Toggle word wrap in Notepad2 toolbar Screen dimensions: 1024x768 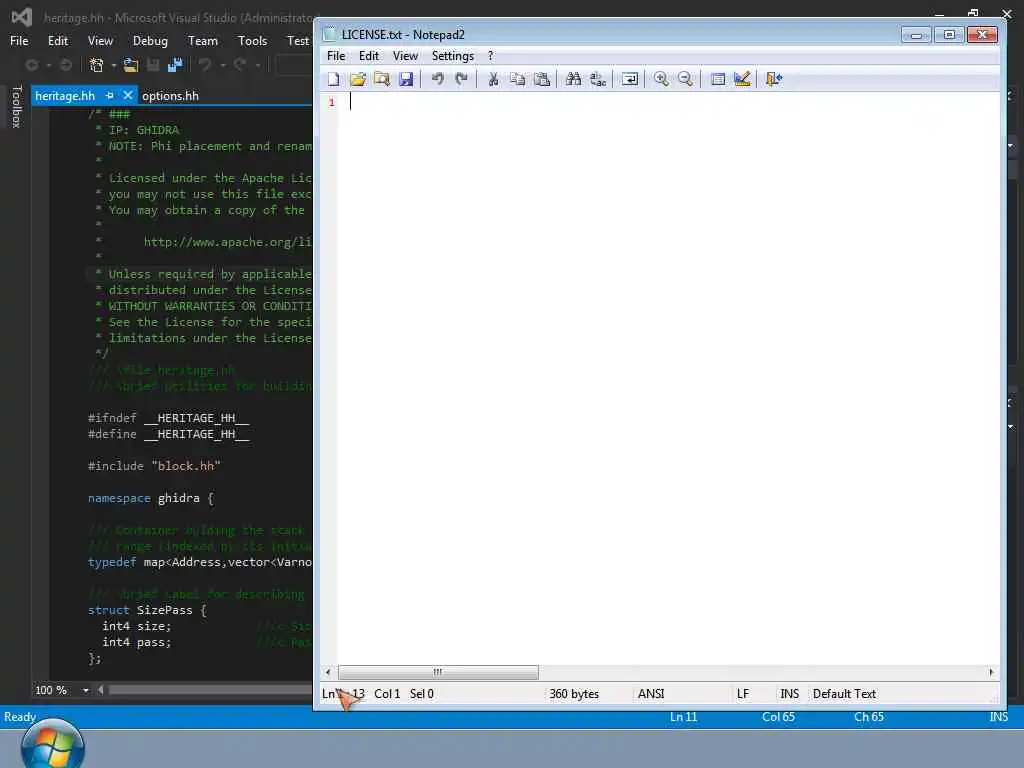pos(630,79)
